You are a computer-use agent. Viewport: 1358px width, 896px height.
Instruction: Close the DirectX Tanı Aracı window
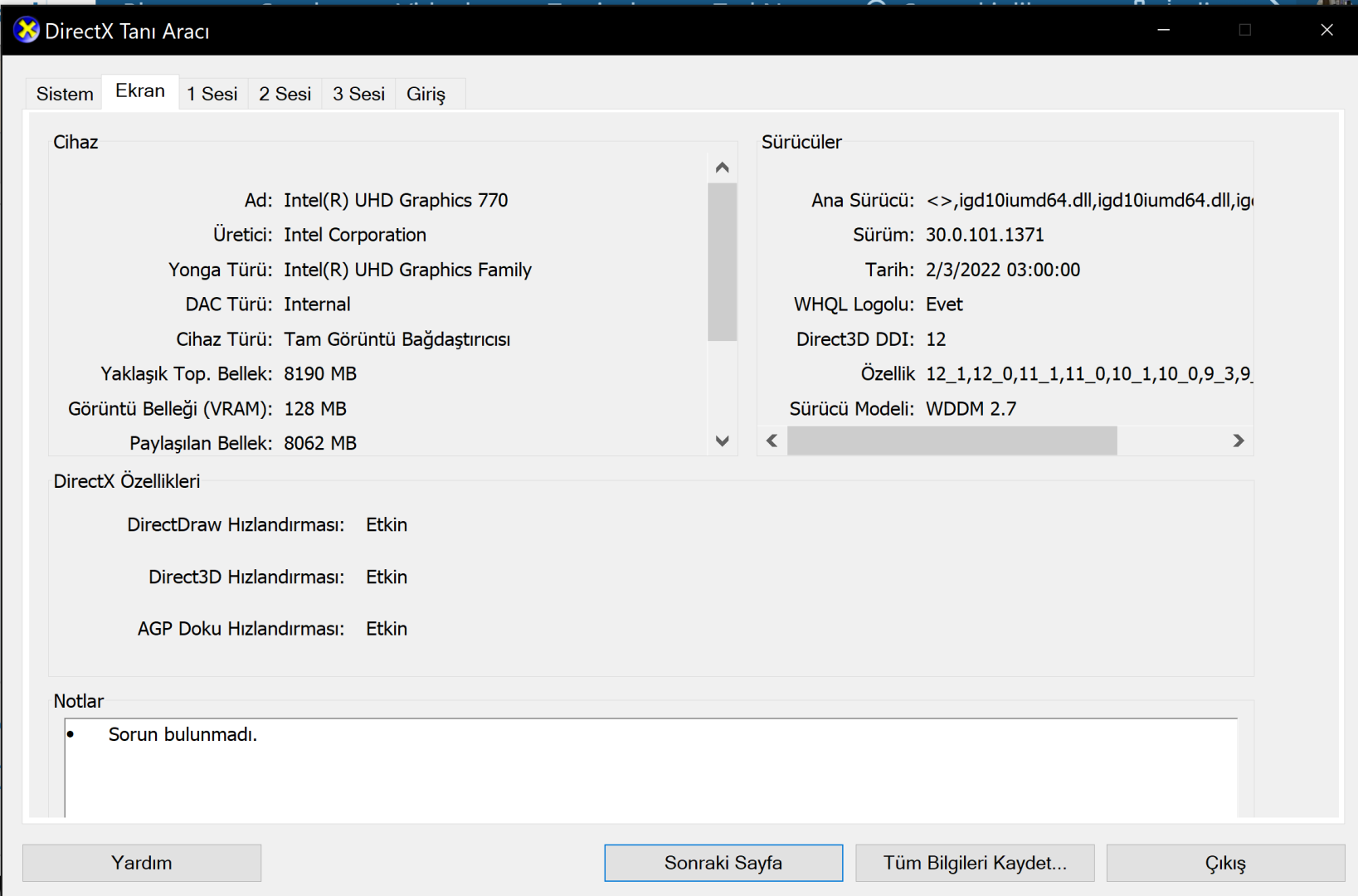click(1326, 30)
